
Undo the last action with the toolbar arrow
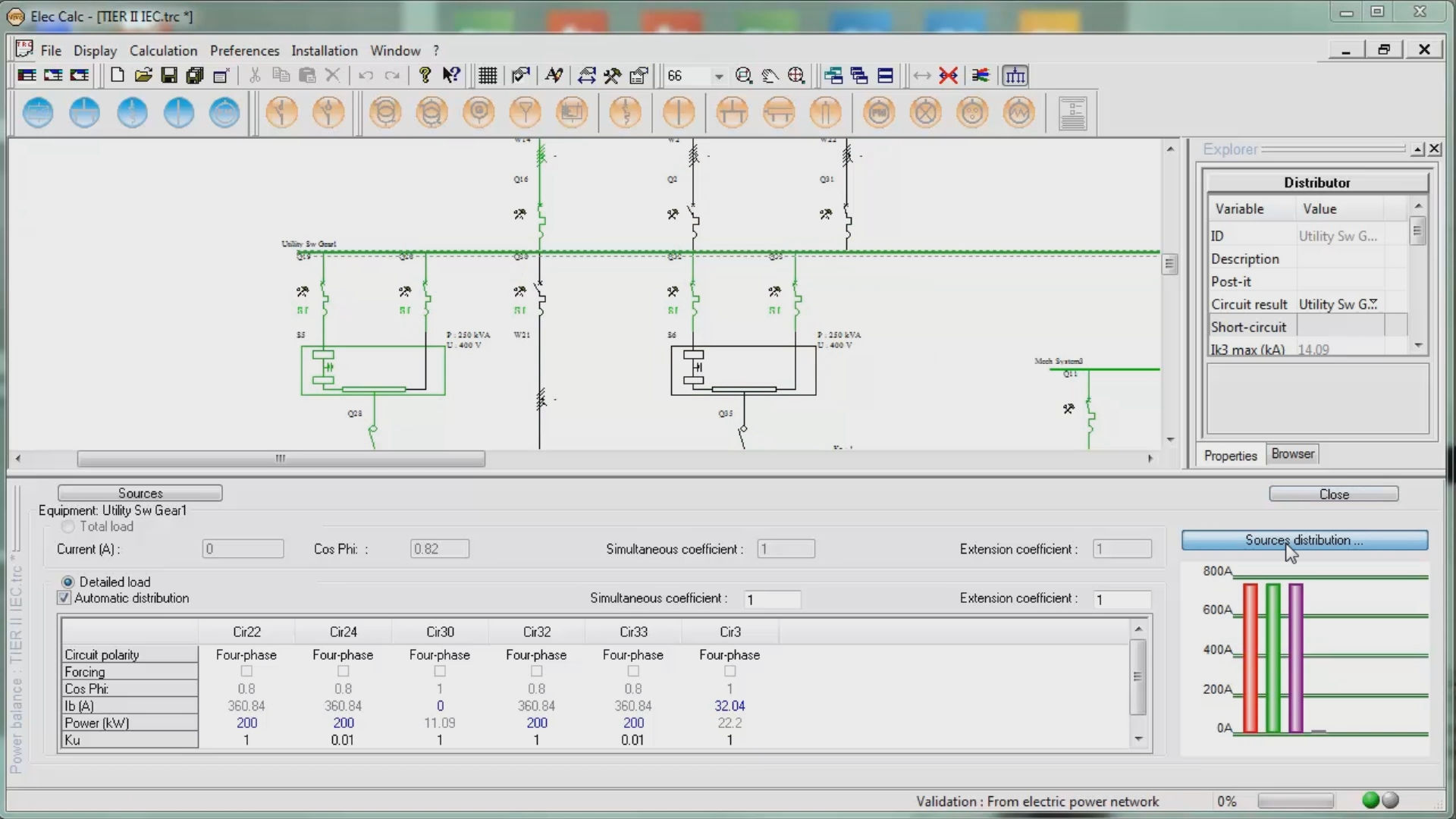click(366, 75)
